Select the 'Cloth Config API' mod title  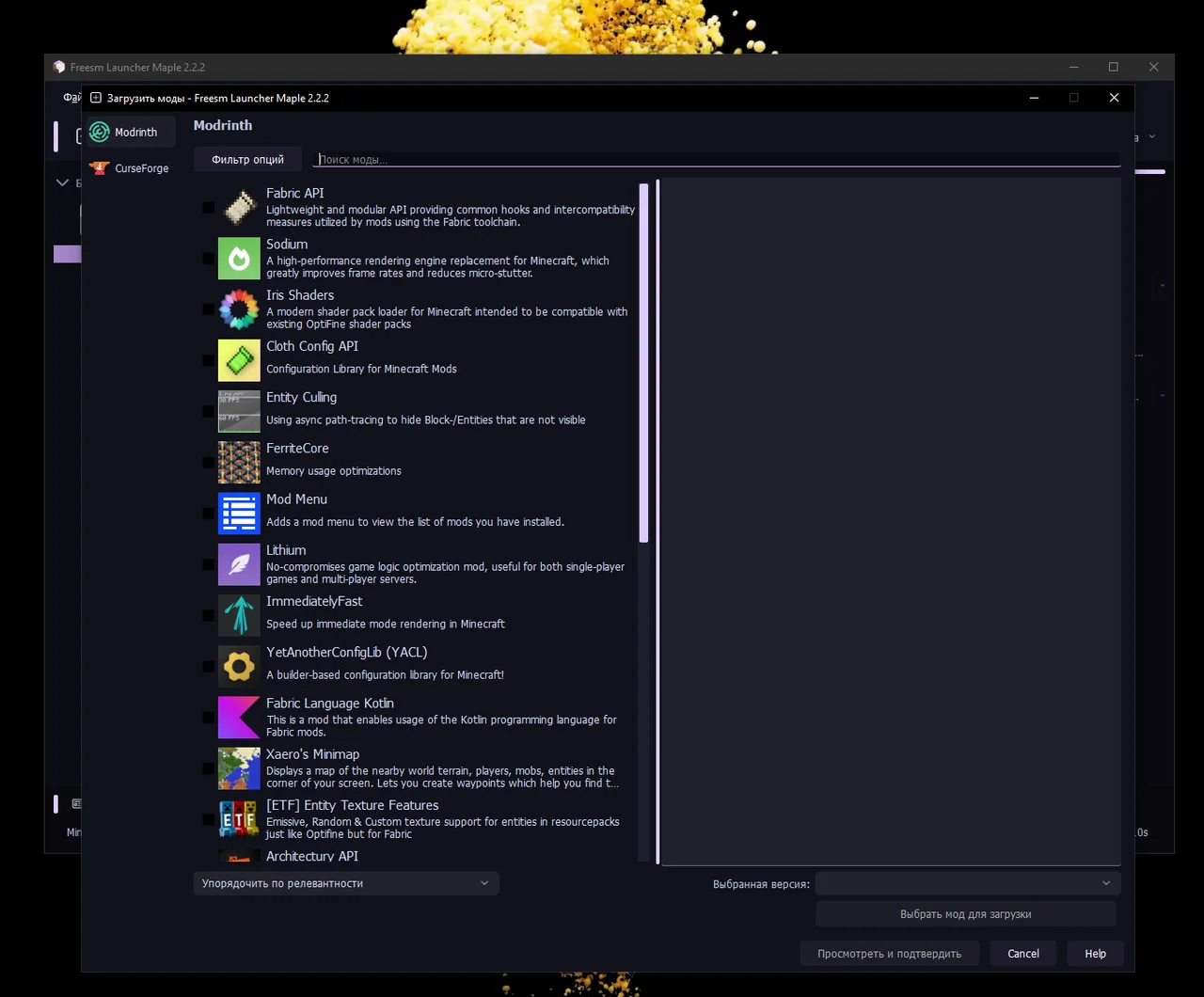tap(312, 346)
